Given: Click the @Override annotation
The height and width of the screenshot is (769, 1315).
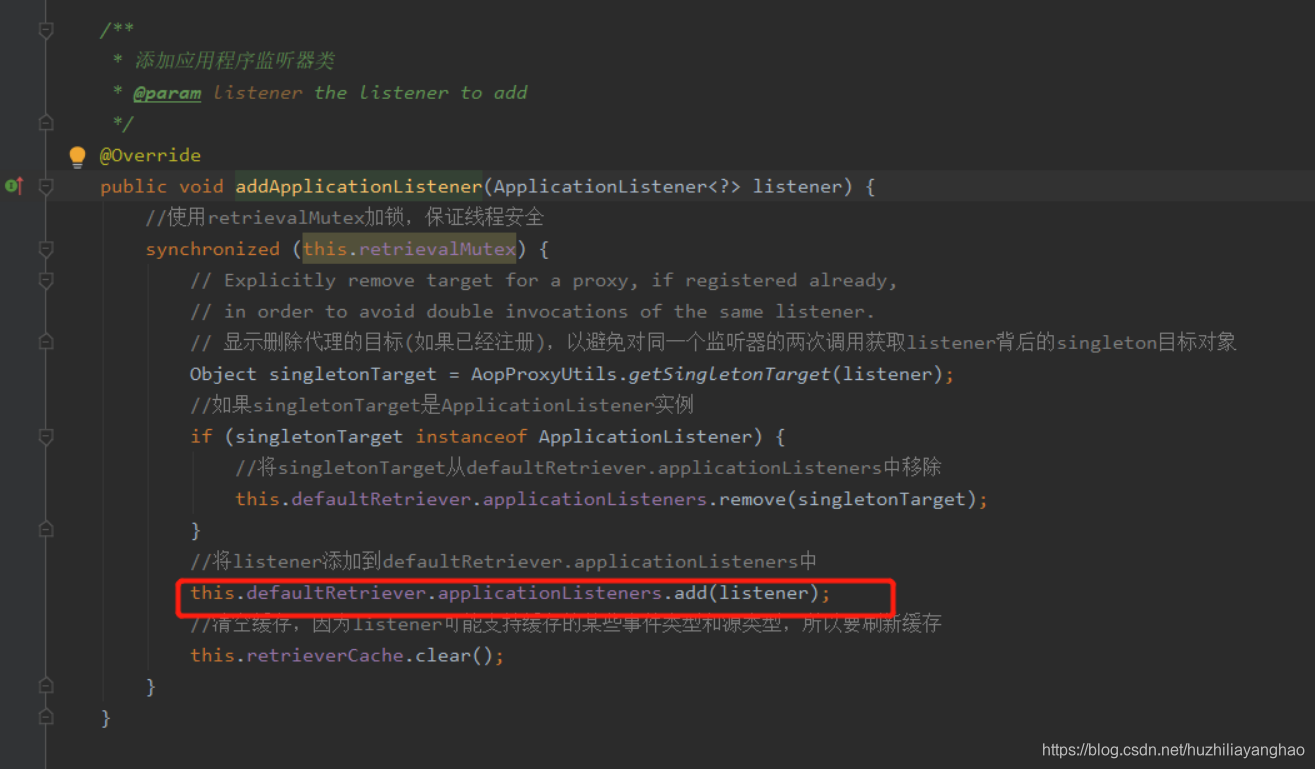Looking at the screenshot, I should click(x=150, y=155).
